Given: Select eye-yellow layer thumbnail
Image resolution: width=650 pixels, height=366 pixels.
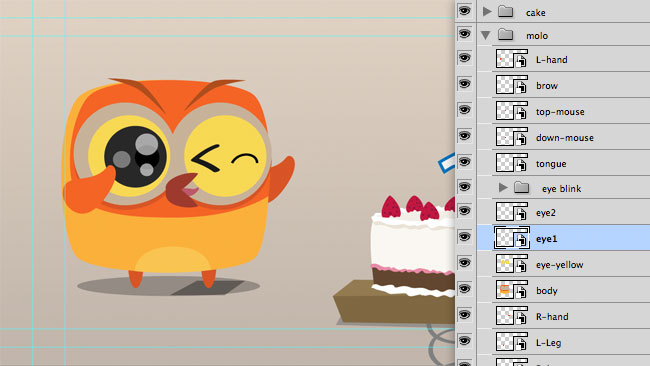Looking at the screenshot, I should click(512, 264).
